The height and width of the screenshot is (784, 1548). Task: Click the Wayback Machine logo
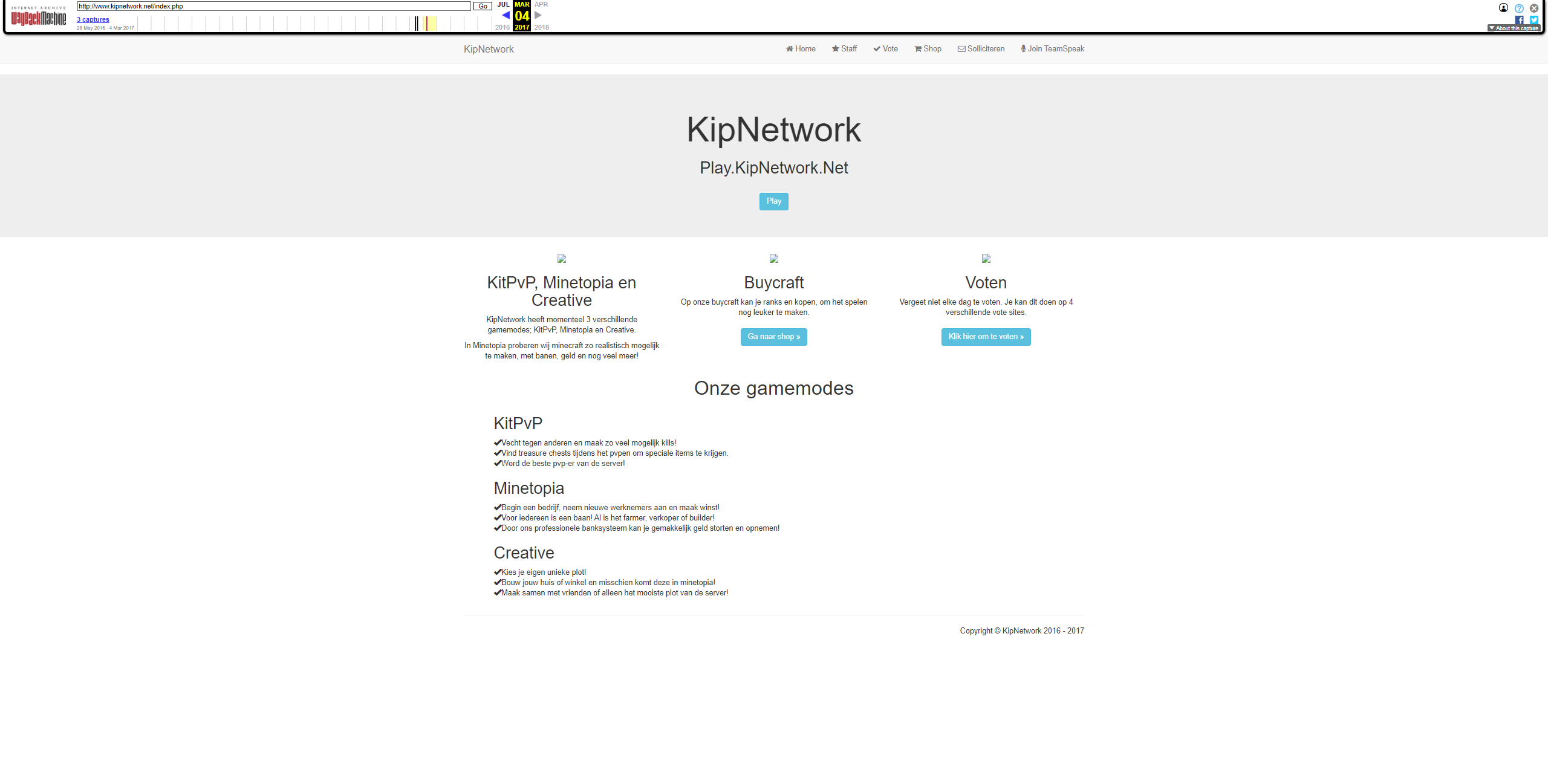[39, 17]
